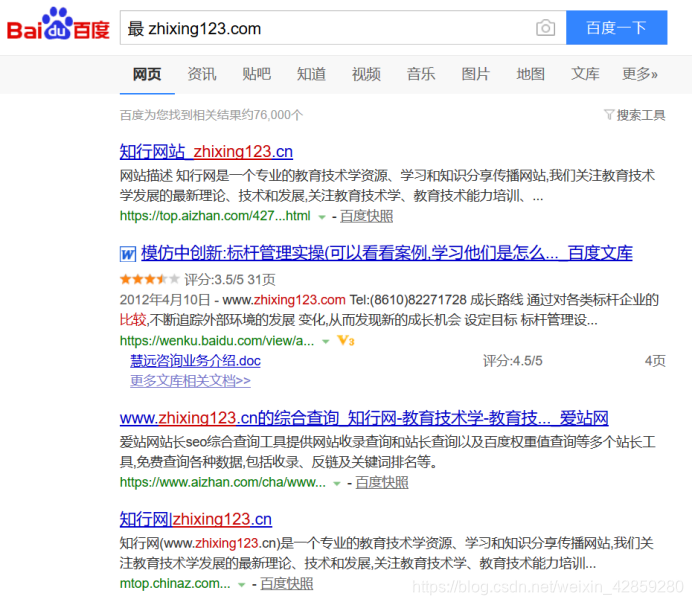Click the star rating in the Wenku result

click(x=150, y=279)
